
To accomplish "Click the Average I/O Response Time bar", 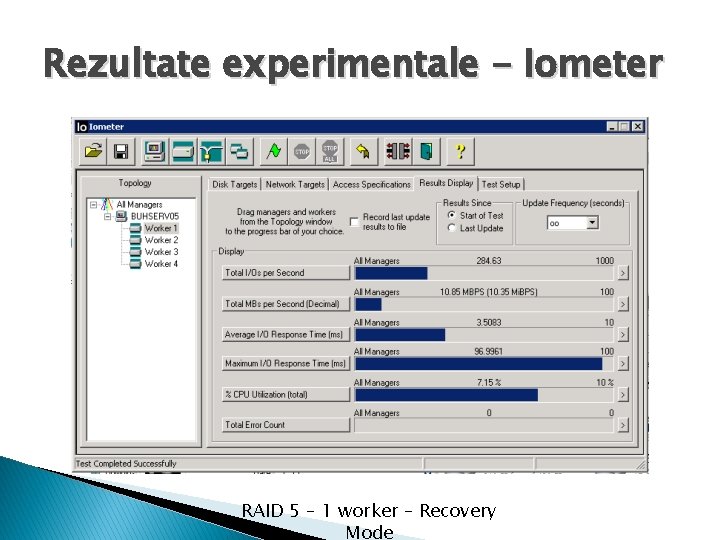I will 484,335.
